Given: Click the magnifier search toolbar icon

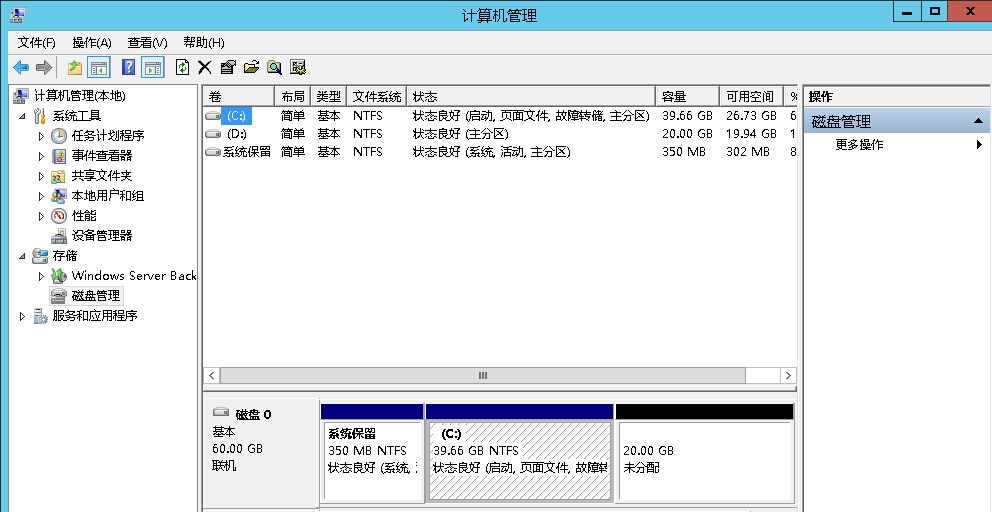Looking at the screenshot, I should (x=274, y=67).
